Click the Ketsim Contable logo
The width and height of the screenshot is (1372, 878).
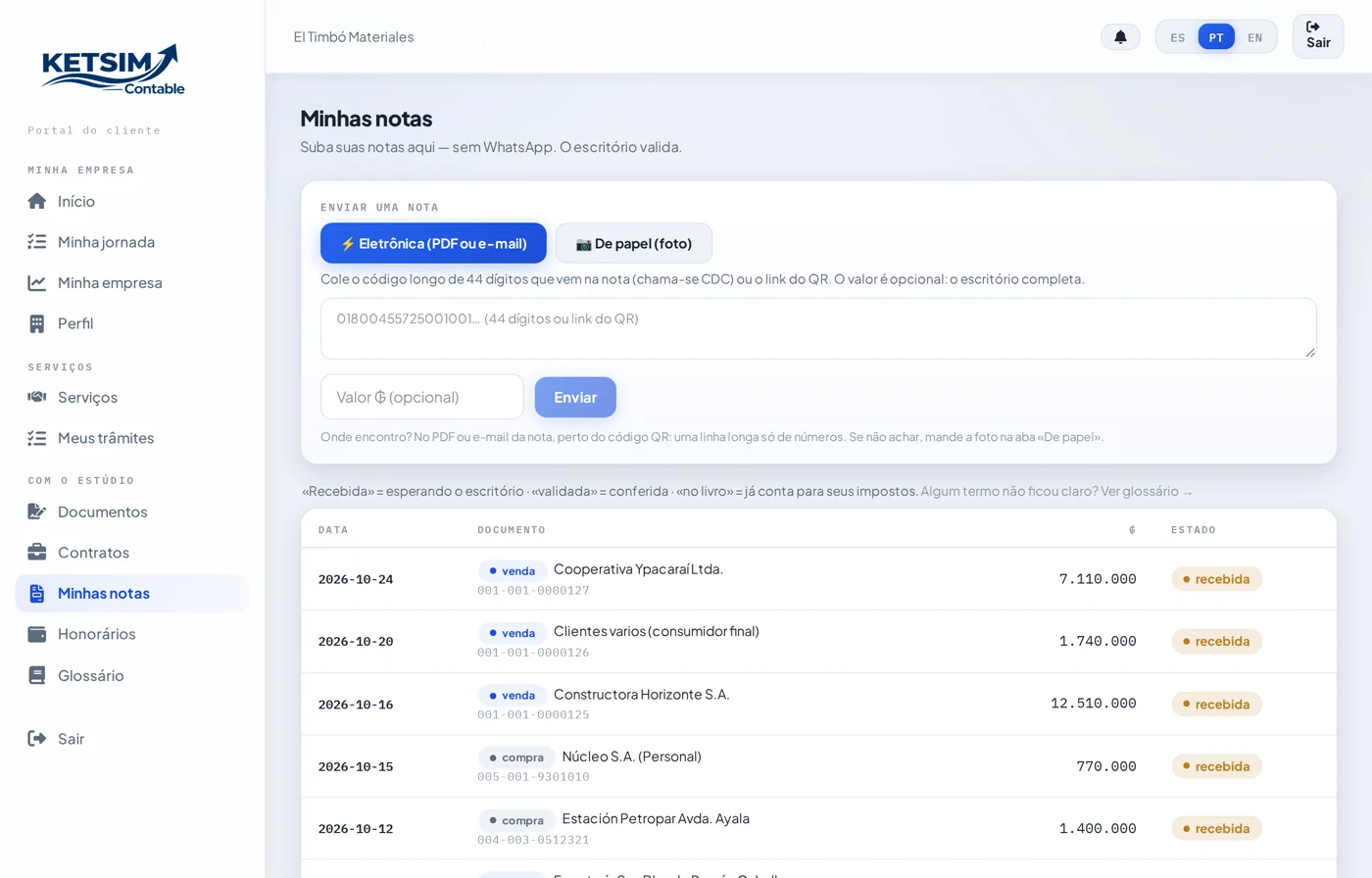pos(113,70)
